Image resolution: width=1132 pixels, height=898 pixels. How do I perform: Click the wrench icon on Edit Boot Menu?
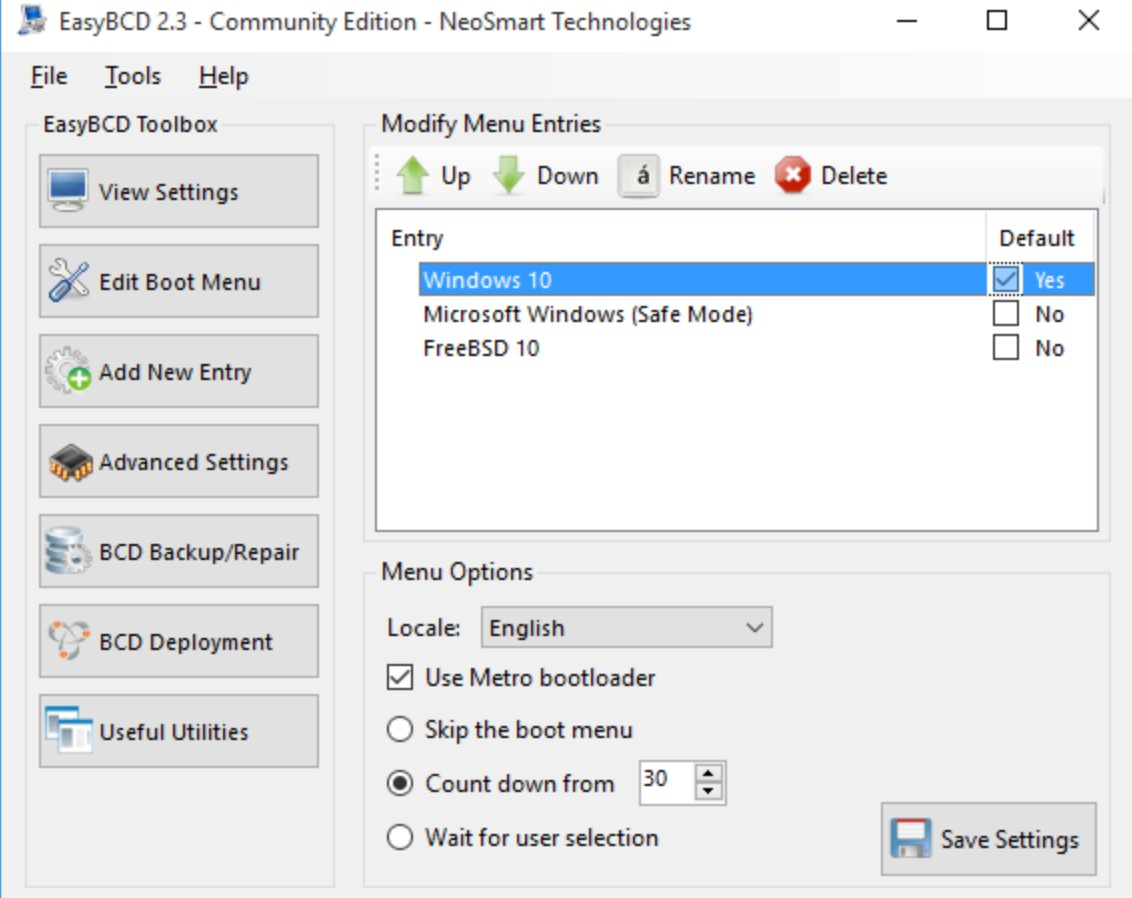pos(69,281)
